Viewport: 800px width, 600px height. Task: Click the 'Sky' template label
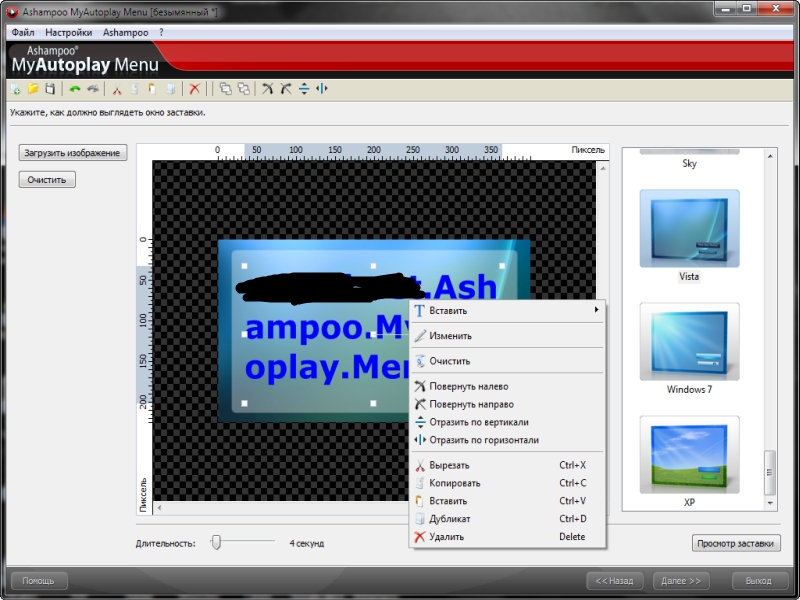click(x=689, y=163)
